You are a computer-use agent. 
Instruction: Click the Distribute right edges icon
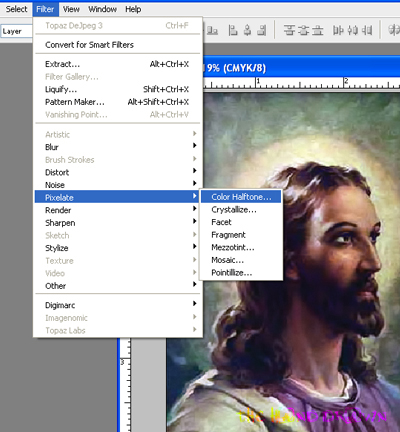367,31
